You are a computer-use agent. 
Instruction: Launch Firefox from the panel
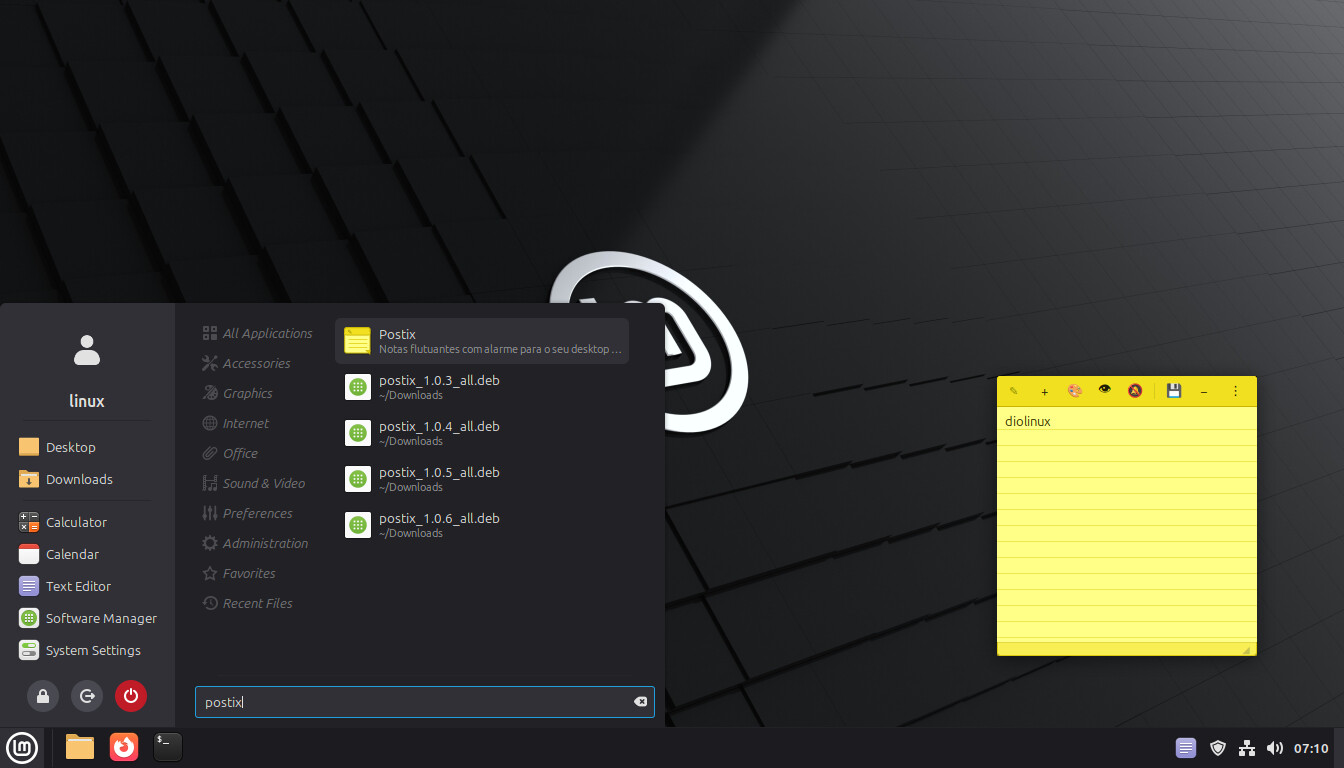124,747
